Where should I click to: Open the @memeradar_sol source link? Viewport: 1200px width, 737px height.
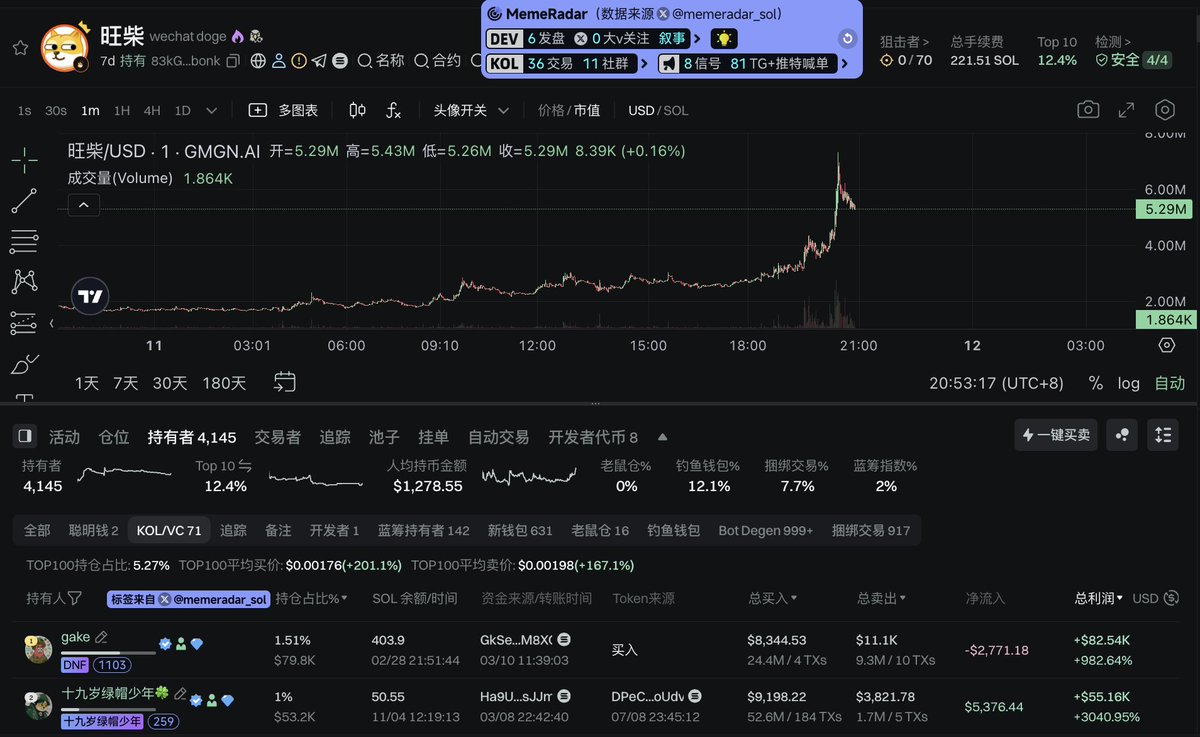coord(729,14)
